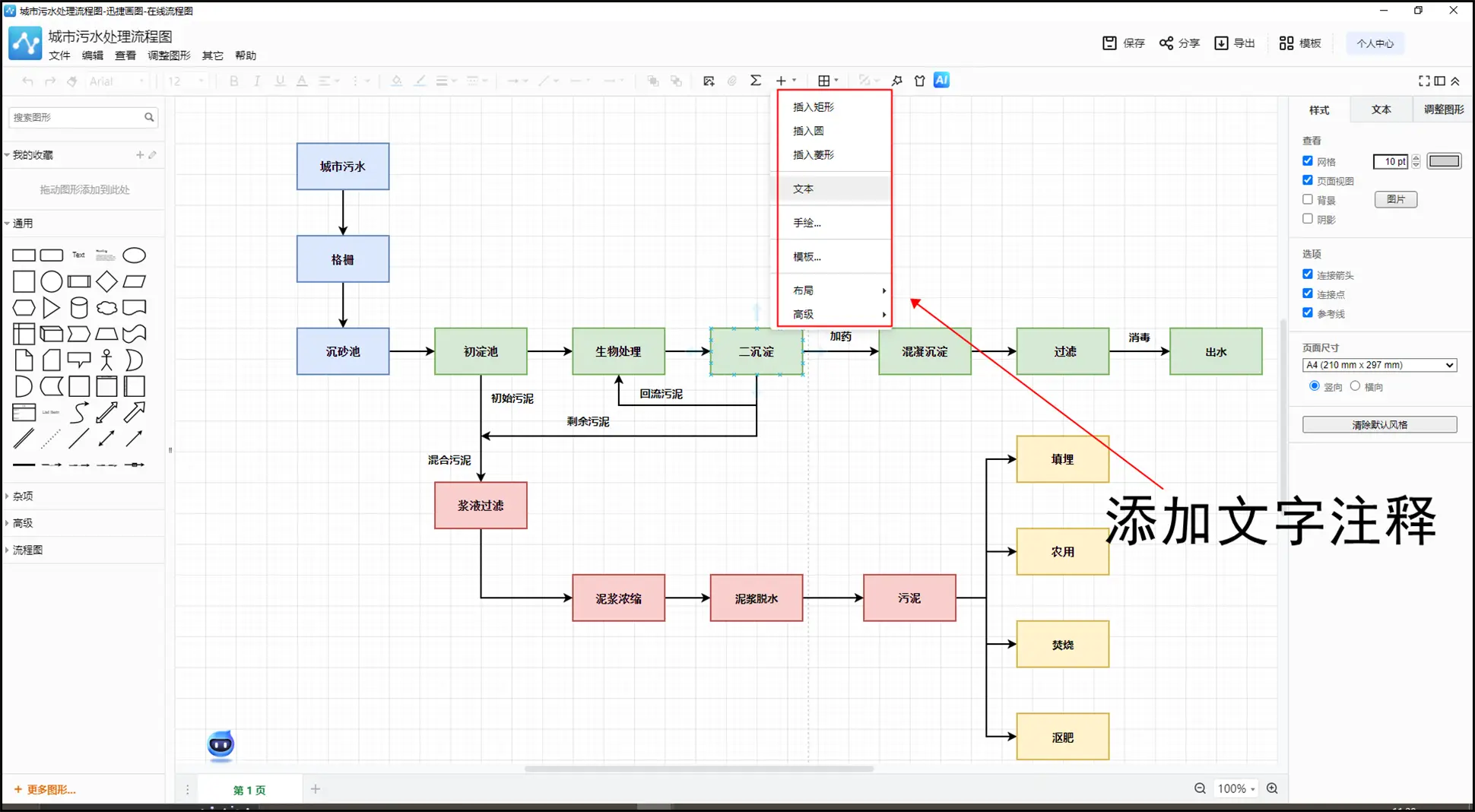Choose the hexagon shape in the palette
Viewport: 1475px width, 812px height.
click(24, 307)
